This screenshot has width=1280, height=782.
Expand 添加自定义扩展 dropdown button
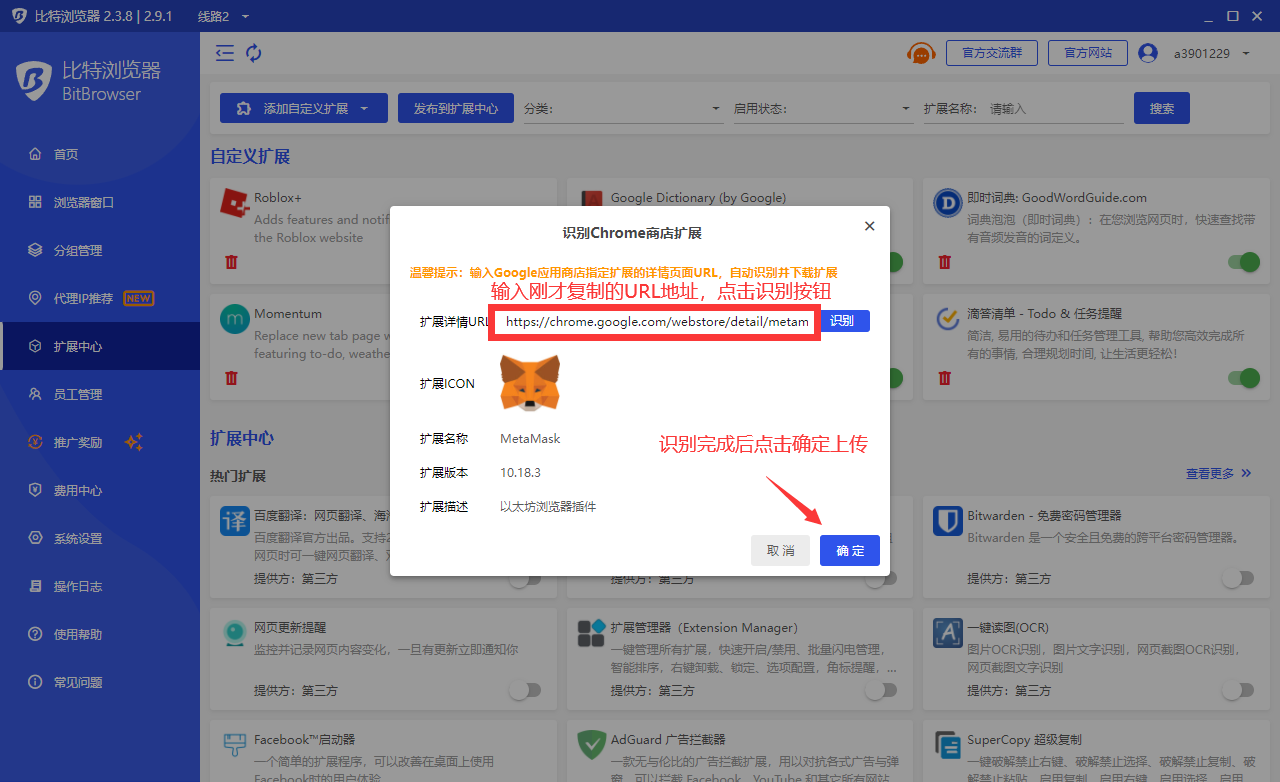coord(303,108)
